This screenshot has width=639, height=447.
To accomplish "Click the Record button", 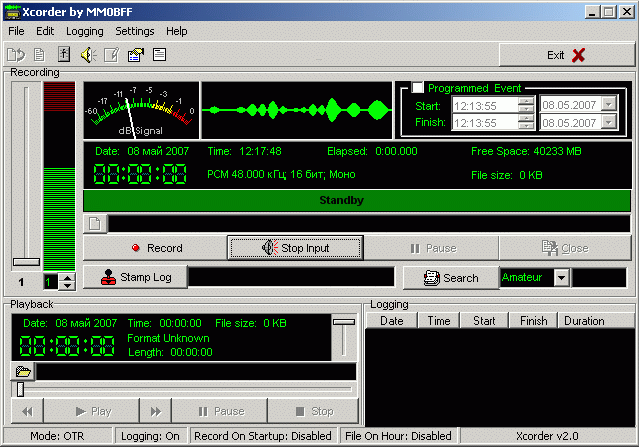I will point(155,248).
